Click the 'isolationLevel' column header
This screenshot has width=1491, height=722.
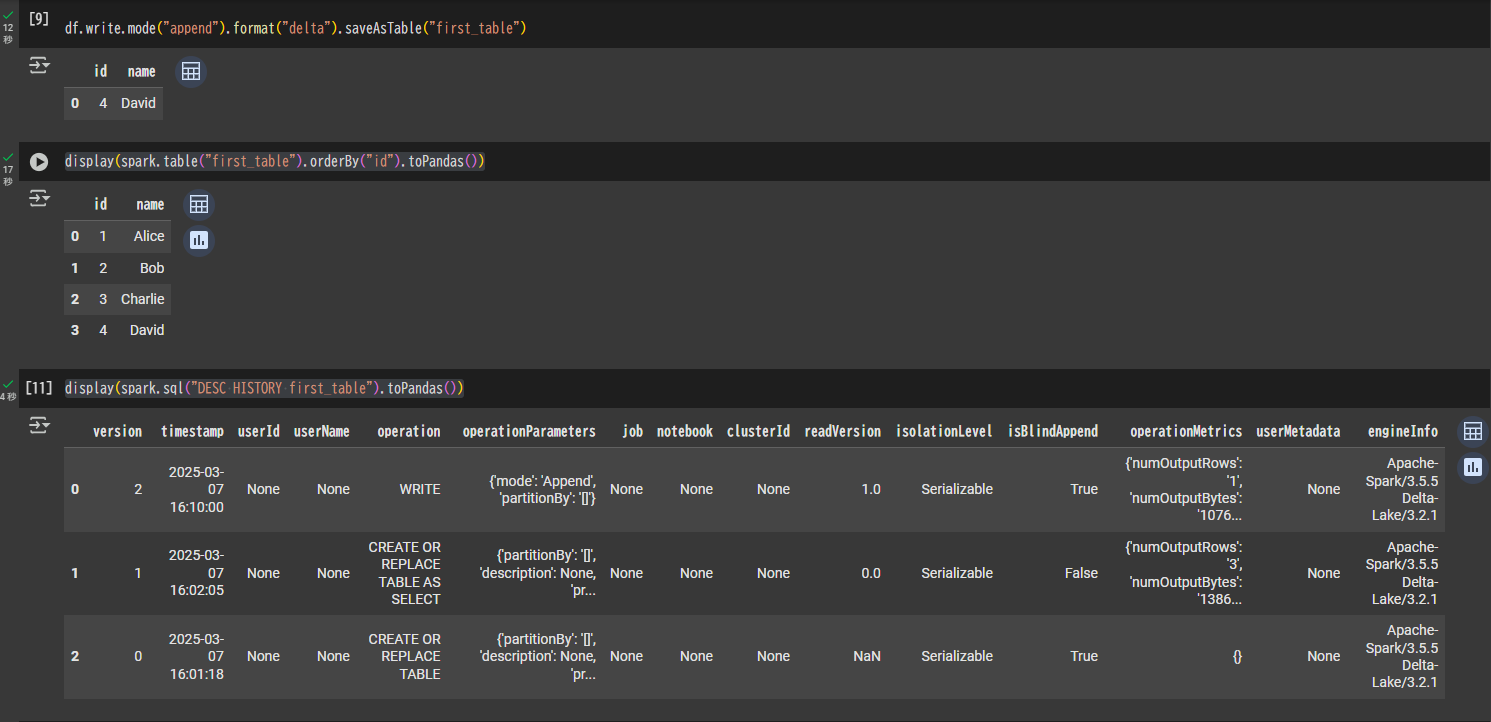[944, 432]
